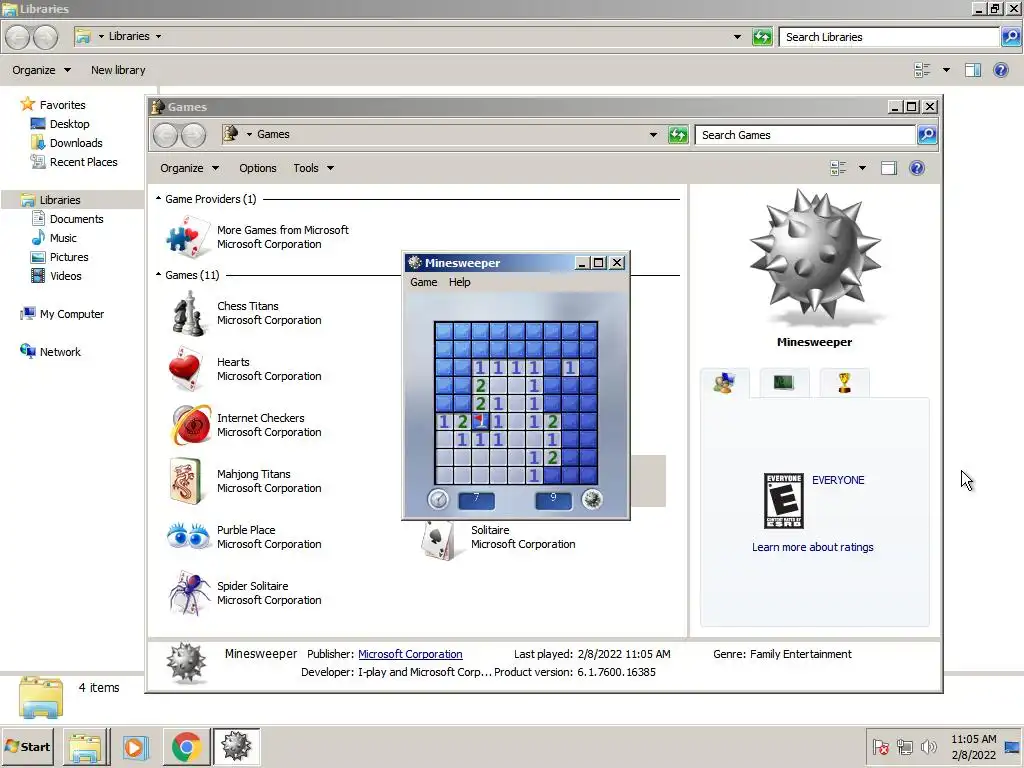
Task: Open Mahjong Titans game icon
Action: (x=186, y=481)
